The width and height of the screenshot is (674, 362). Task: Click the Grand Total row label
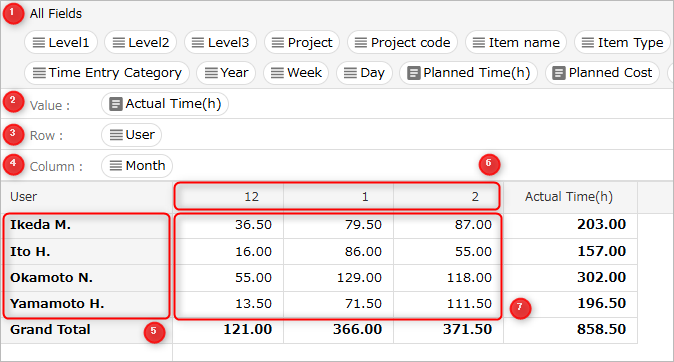(50, 330)
